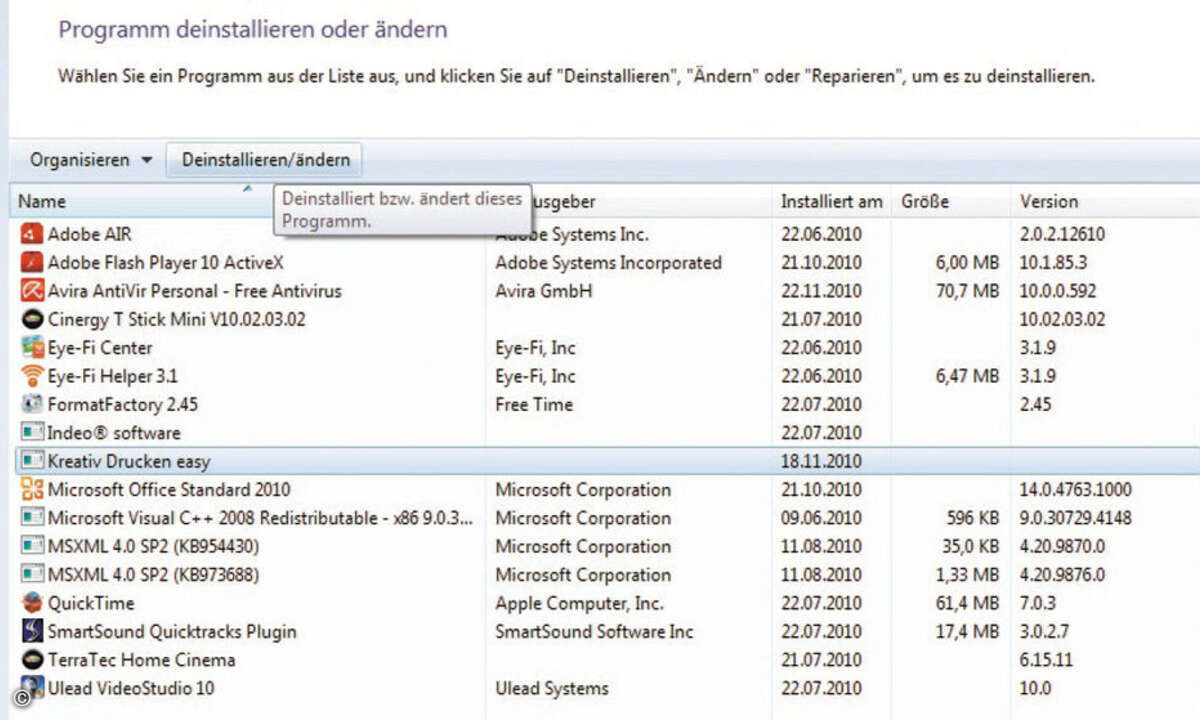Select the FormatFactory 2.45 name
The width and height of the screenshot is (1200, 720).
[x=124, y=404]
